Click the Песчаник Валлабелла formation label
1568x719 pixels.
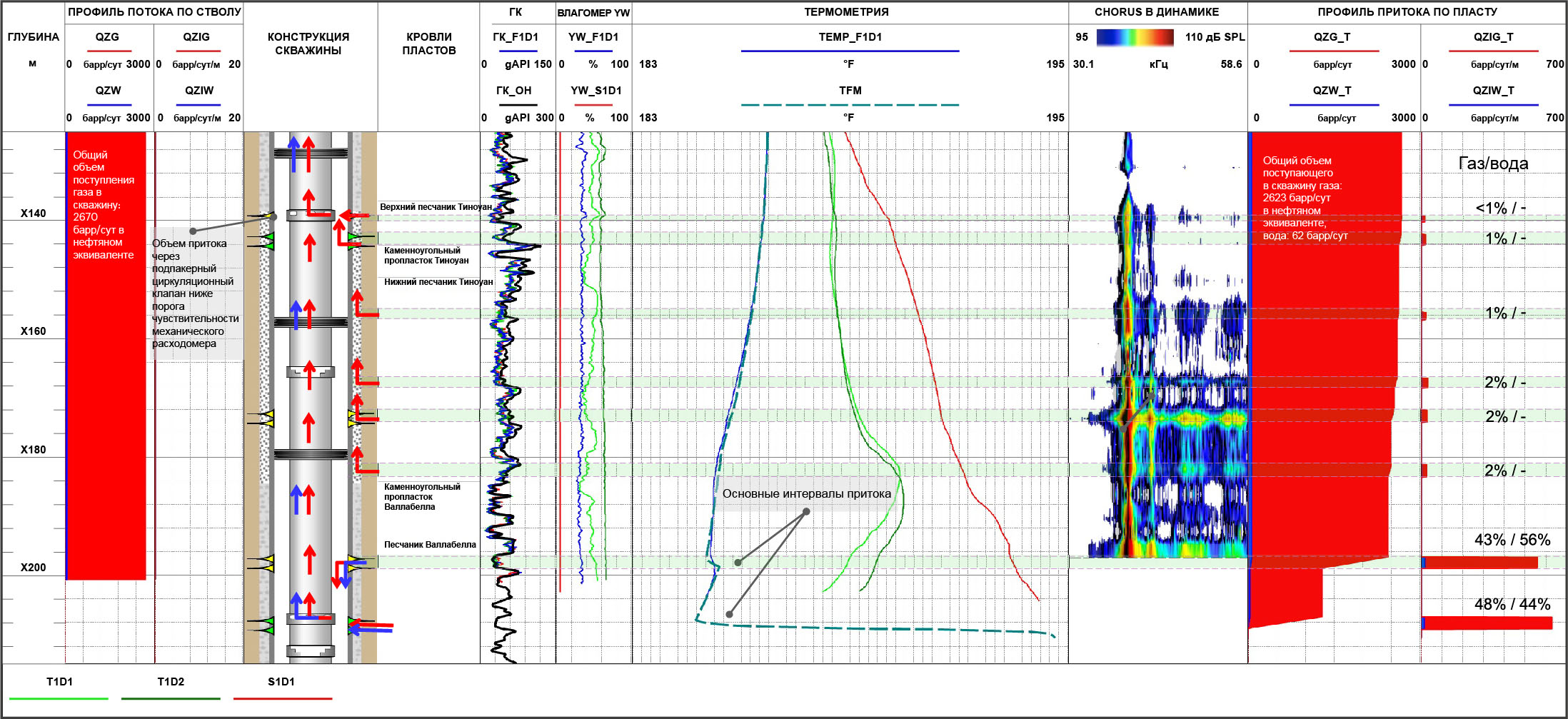[x=430, y=545]
